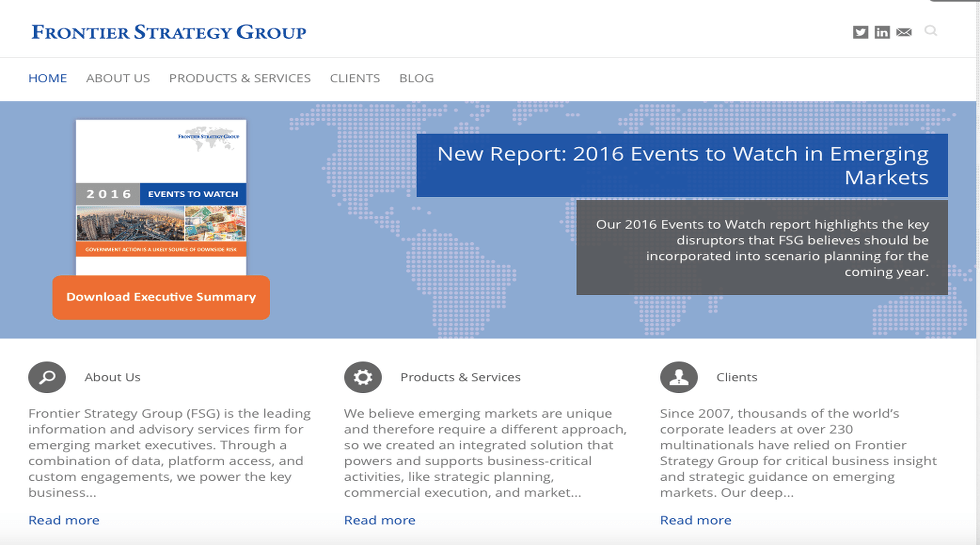Click the search magnifier icon in header
This screenshot has width=980, height=545.
point(931,31)
